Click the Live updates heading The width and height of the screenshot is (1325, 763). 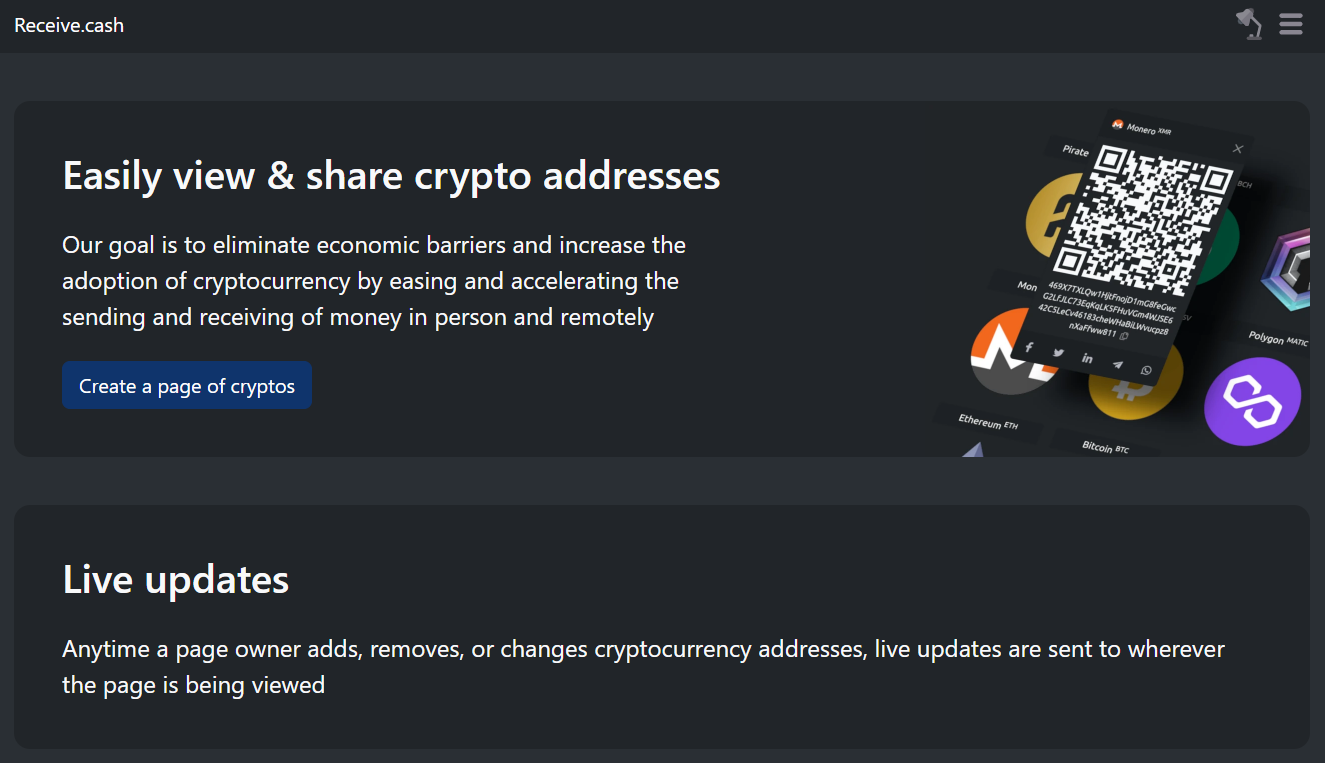(176, 580)
